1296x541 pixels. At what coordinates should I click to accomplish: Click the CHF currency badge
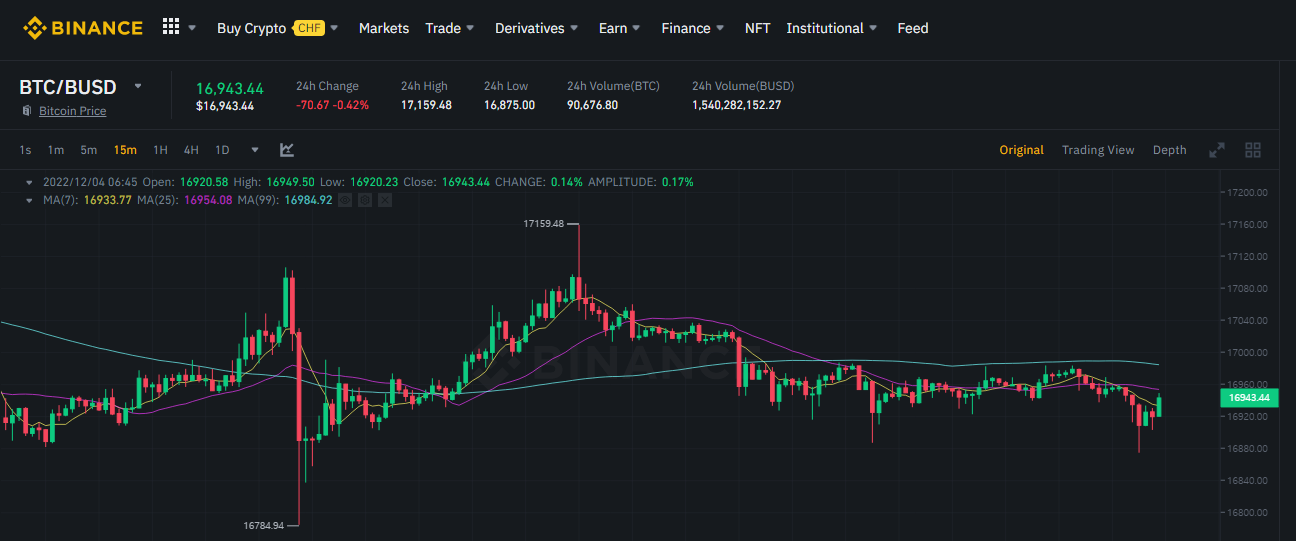[308, 28]
